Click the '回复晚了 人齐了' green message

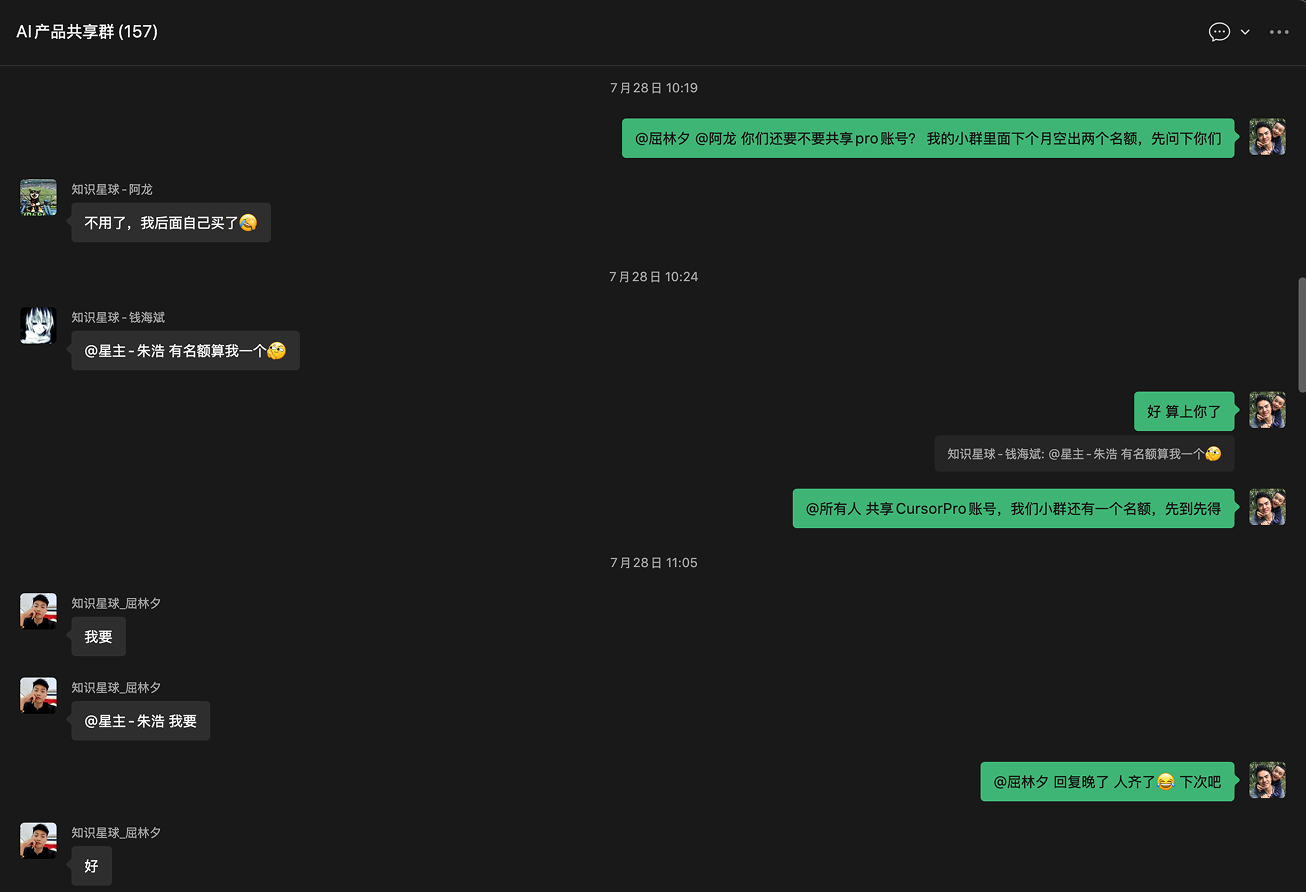(x=1107, y=781)
